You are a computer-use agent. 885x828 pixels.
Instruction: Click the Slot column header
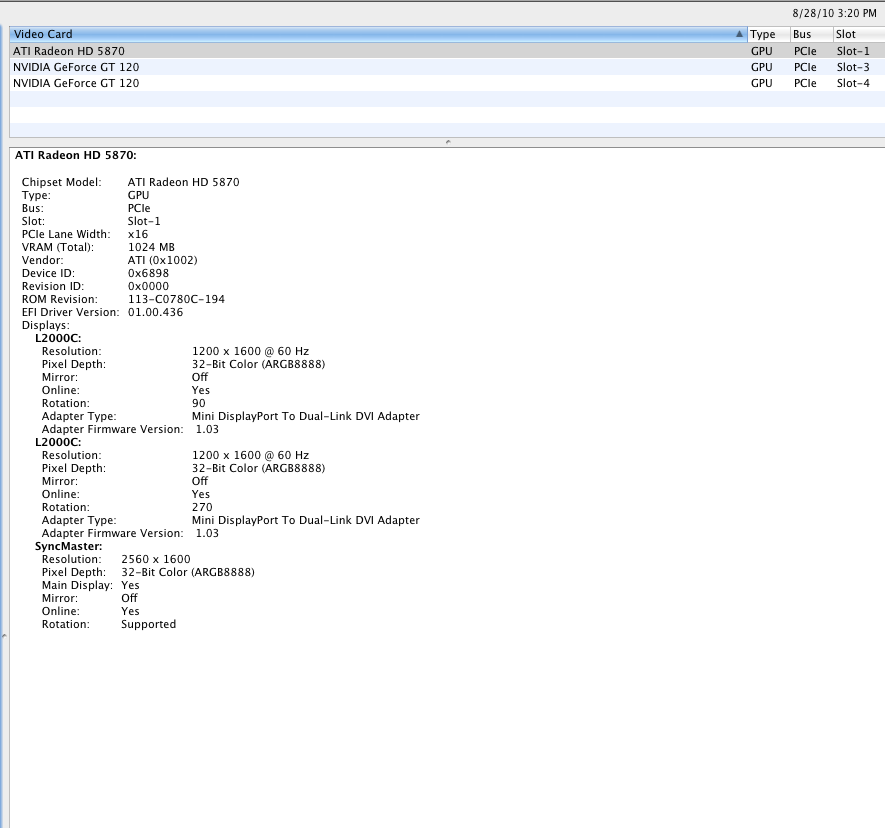[858, 34]
